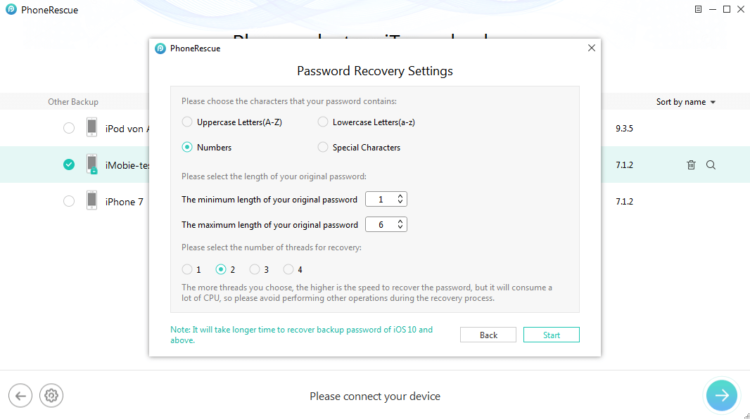Click the iPhone 7 device icon
The height and width of the screenshot is (419, 750).
92,200
